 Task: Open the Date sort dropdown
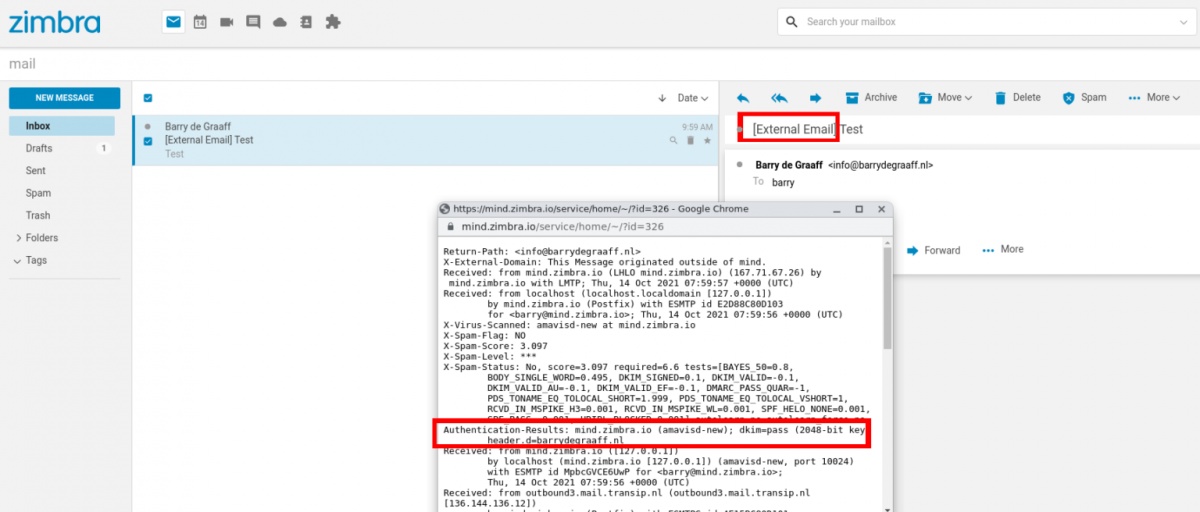coord(693,98)
